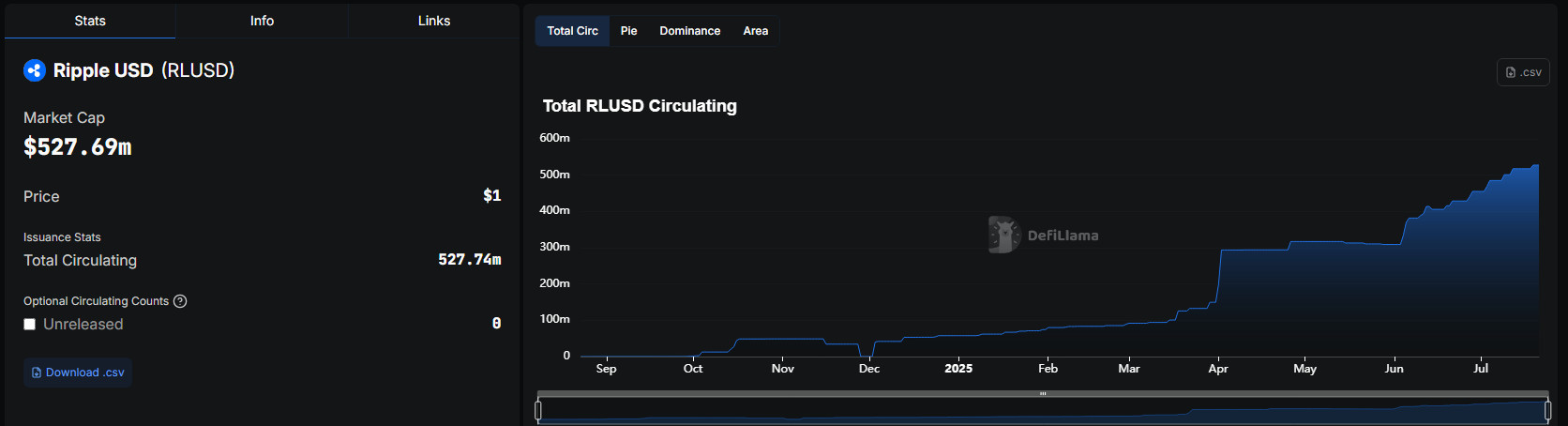Click the Market Cap value $527.69m
This screenshot has width=1568, height=426.
pyautogui.click(x=78, y=147)
